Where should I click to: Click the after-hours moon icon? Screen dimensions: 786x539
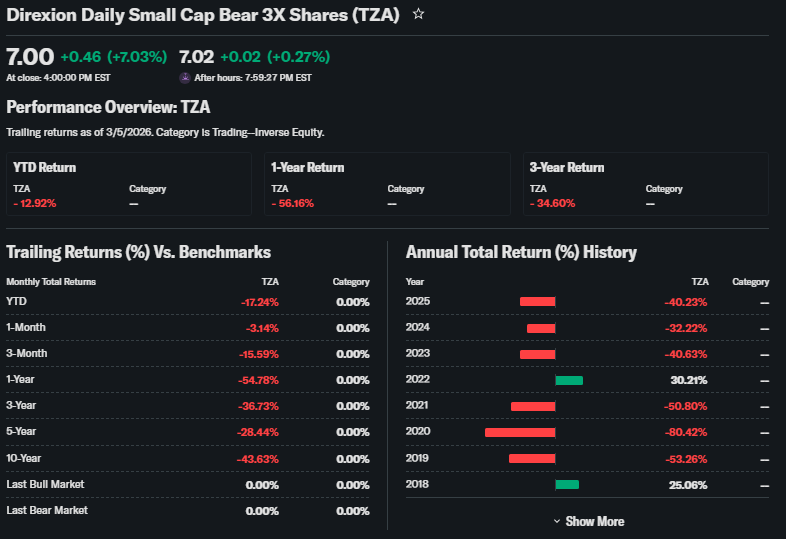pyautogui.click(x=184, y=77)
